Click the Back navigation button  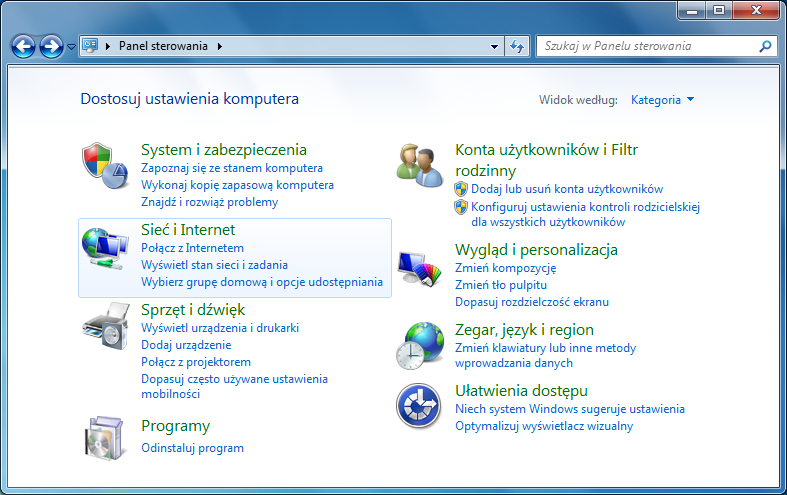24,46
